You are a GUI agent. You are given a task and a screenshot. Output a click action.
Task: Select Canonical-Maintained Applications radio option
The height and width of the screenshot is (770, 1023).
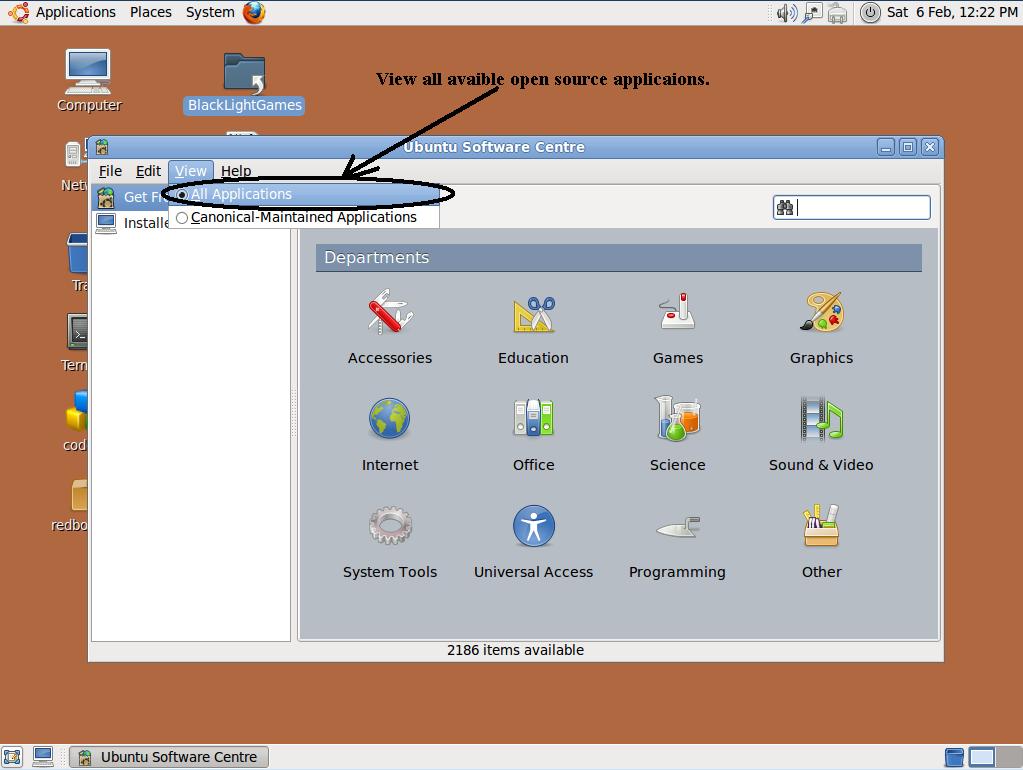[182, 217]
